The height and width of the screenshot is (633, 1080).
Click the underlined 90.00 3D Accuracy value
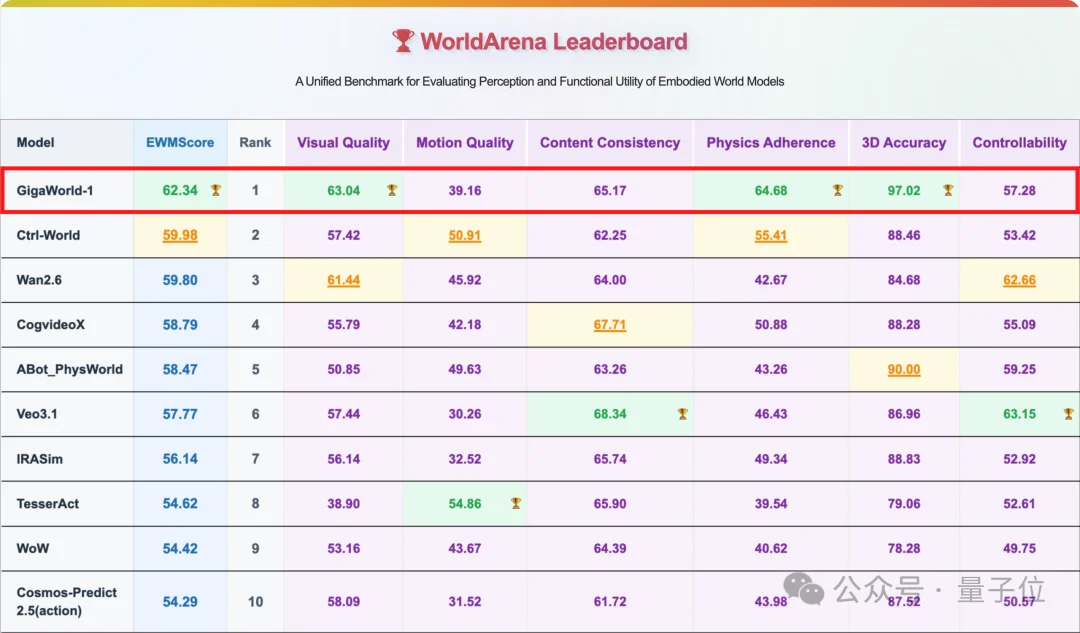[x=903, y=370]
